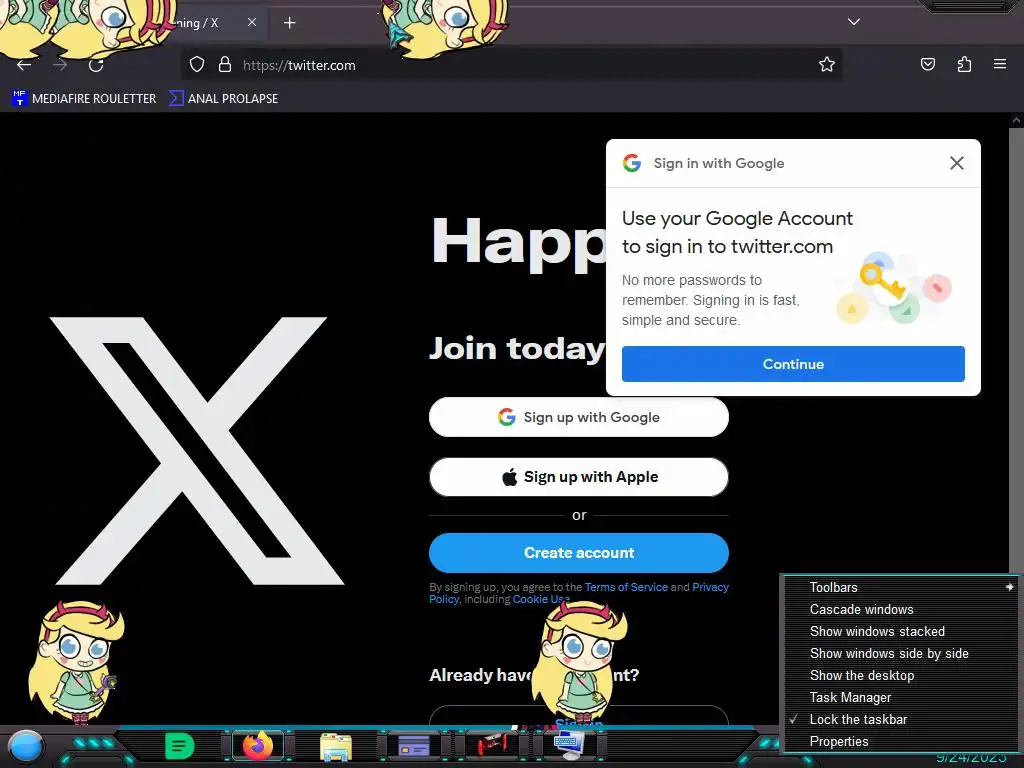This screenshot has height=768, width=1024.
Task: Click the Google logo in popup header
Action: (x=632, y=163)
